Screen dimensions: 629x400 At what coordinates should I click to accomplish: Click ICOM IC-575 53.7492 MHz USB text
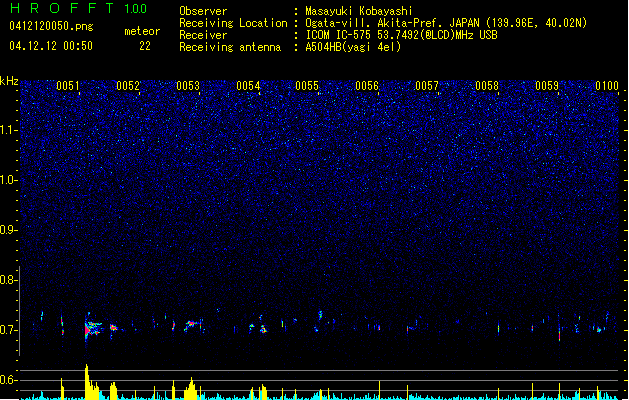(402, 35)
